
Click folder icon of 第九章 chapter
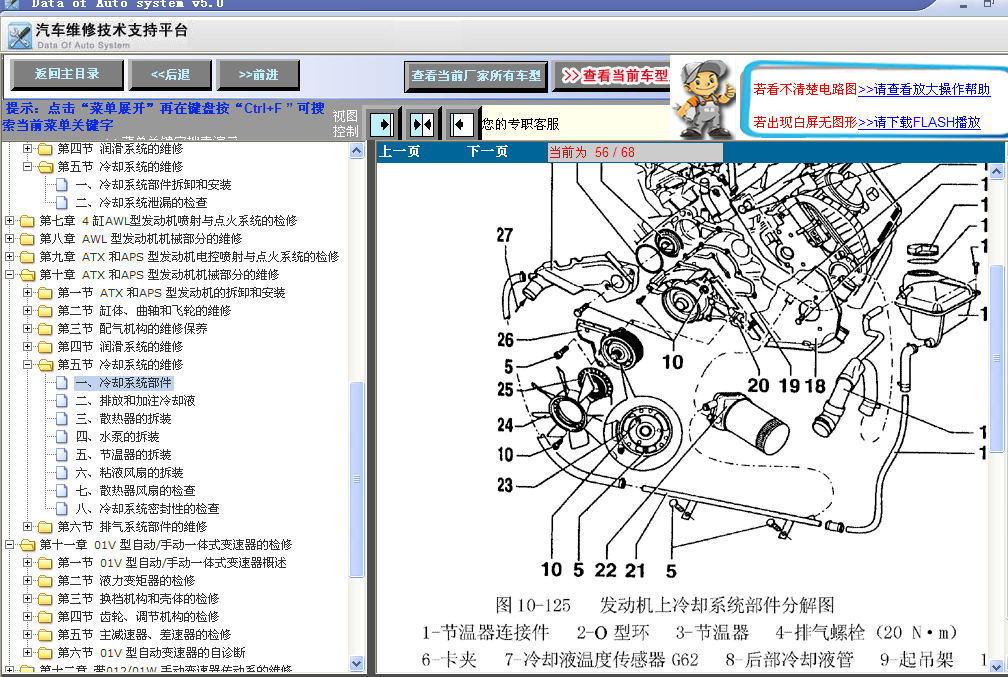[27, 257]
